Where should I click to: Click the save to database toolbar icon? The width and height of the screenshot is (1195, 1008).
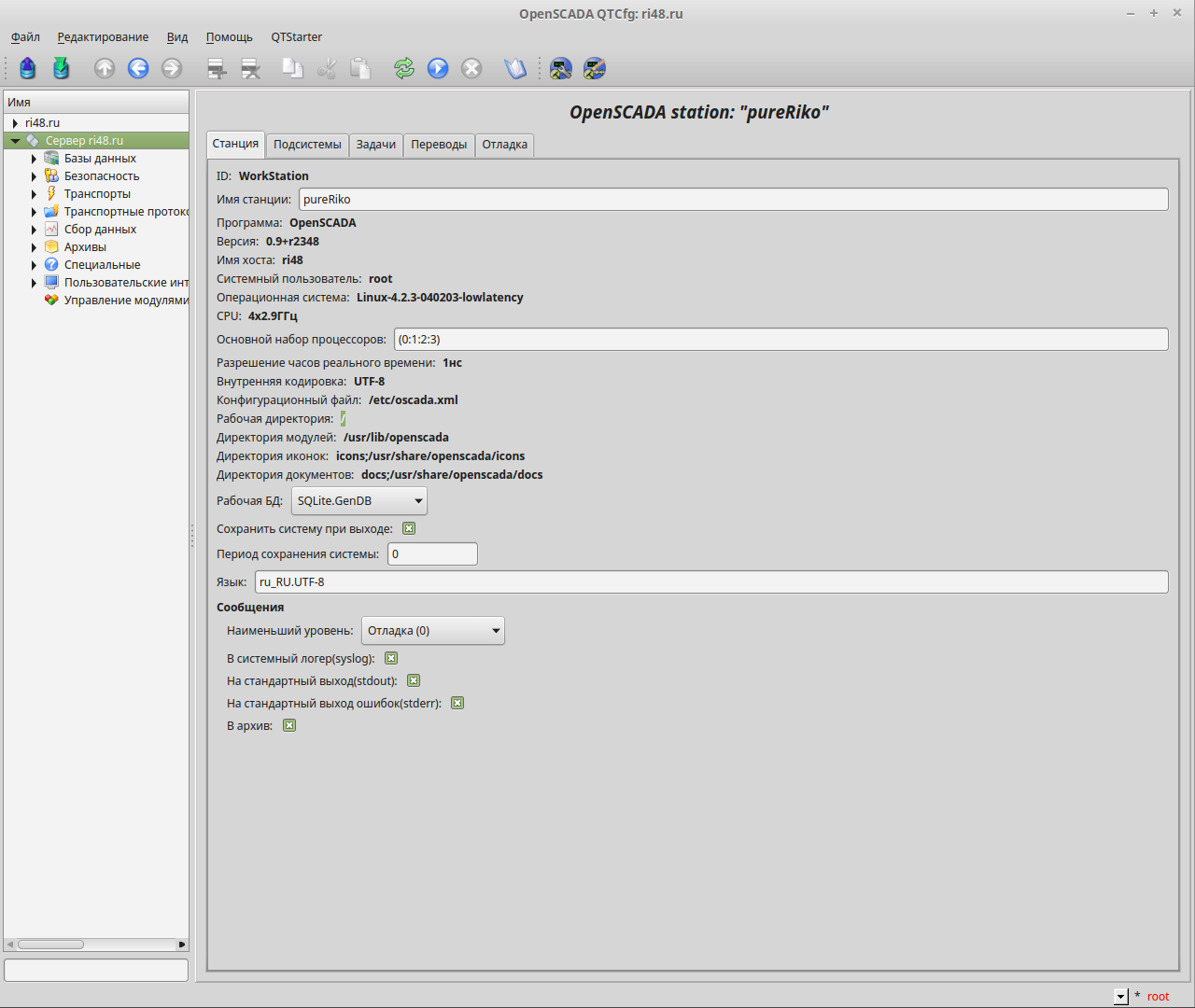61,68
